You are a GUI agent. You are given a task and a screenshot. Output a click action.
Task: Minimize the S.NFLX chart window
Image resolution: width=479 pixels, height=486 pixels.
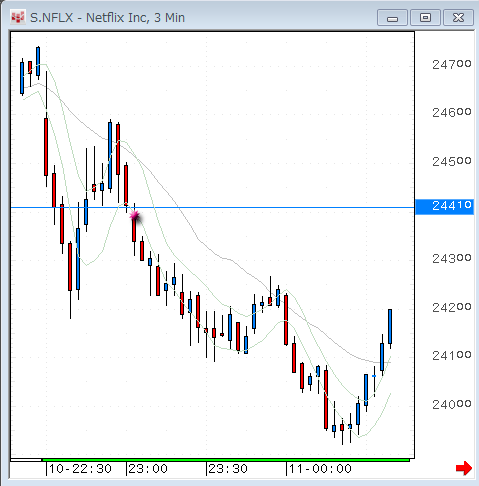pos(392,18)
